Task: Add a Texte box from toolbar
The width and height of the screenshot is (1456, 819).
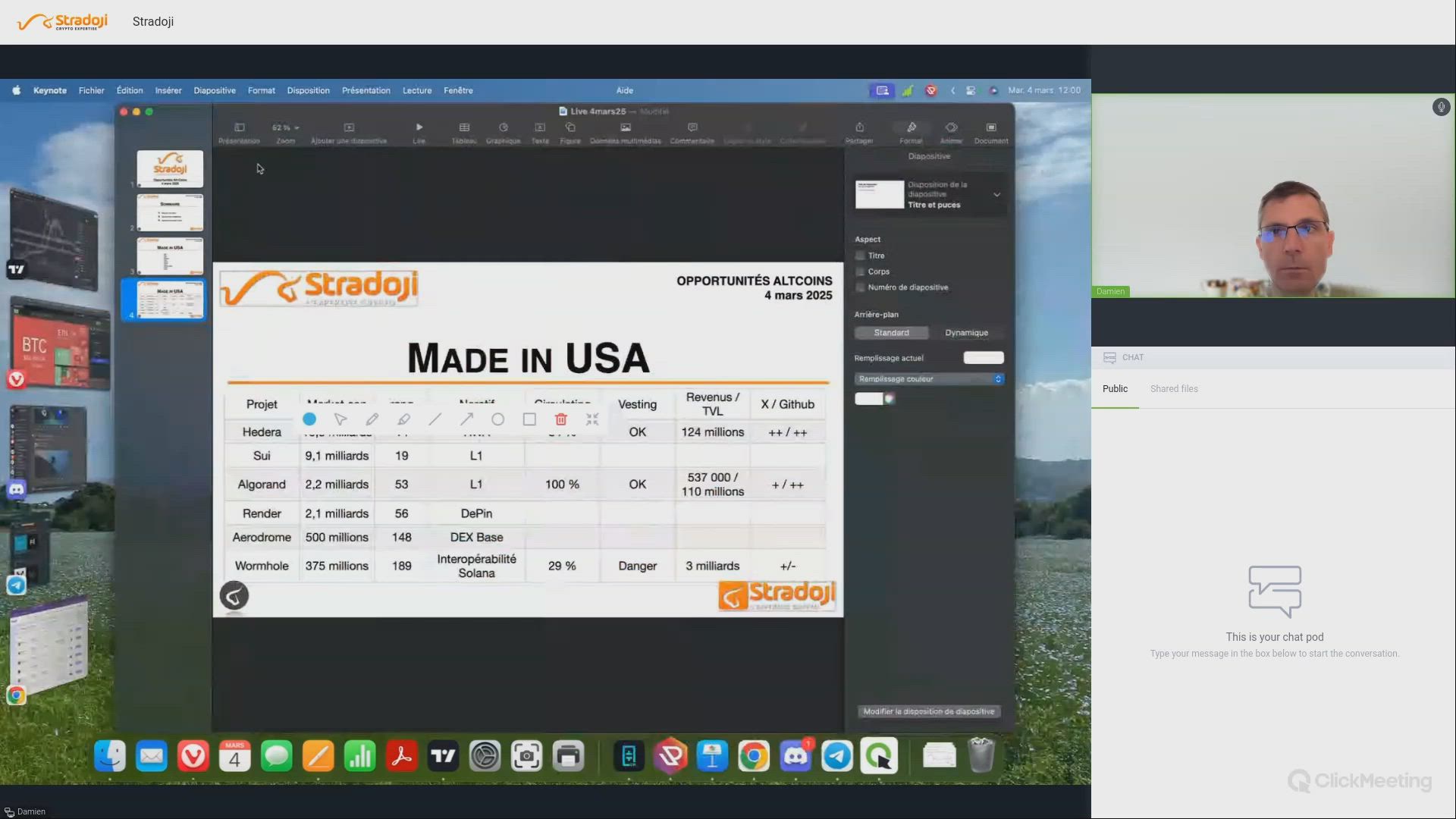Action: (x=540, y=133)
